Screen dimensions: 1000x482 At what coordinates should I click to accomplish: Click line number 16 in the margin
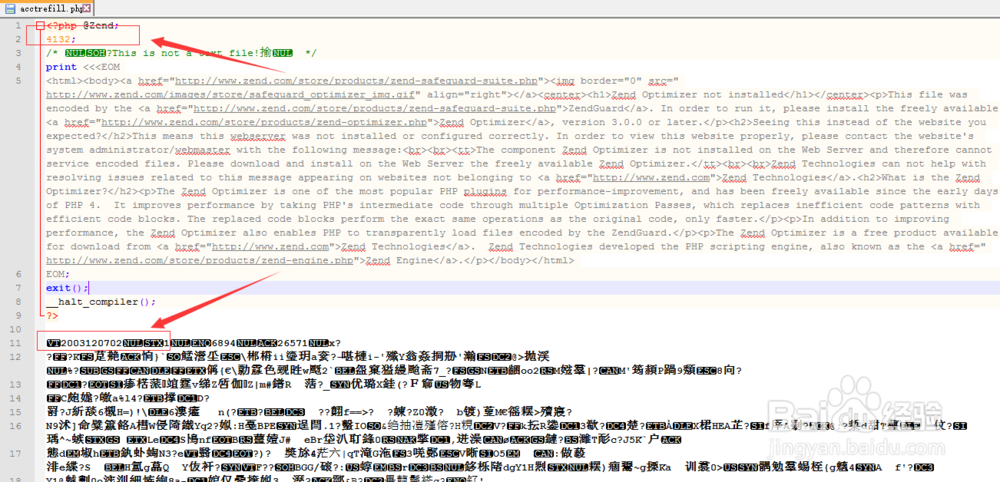click(17, 425)
